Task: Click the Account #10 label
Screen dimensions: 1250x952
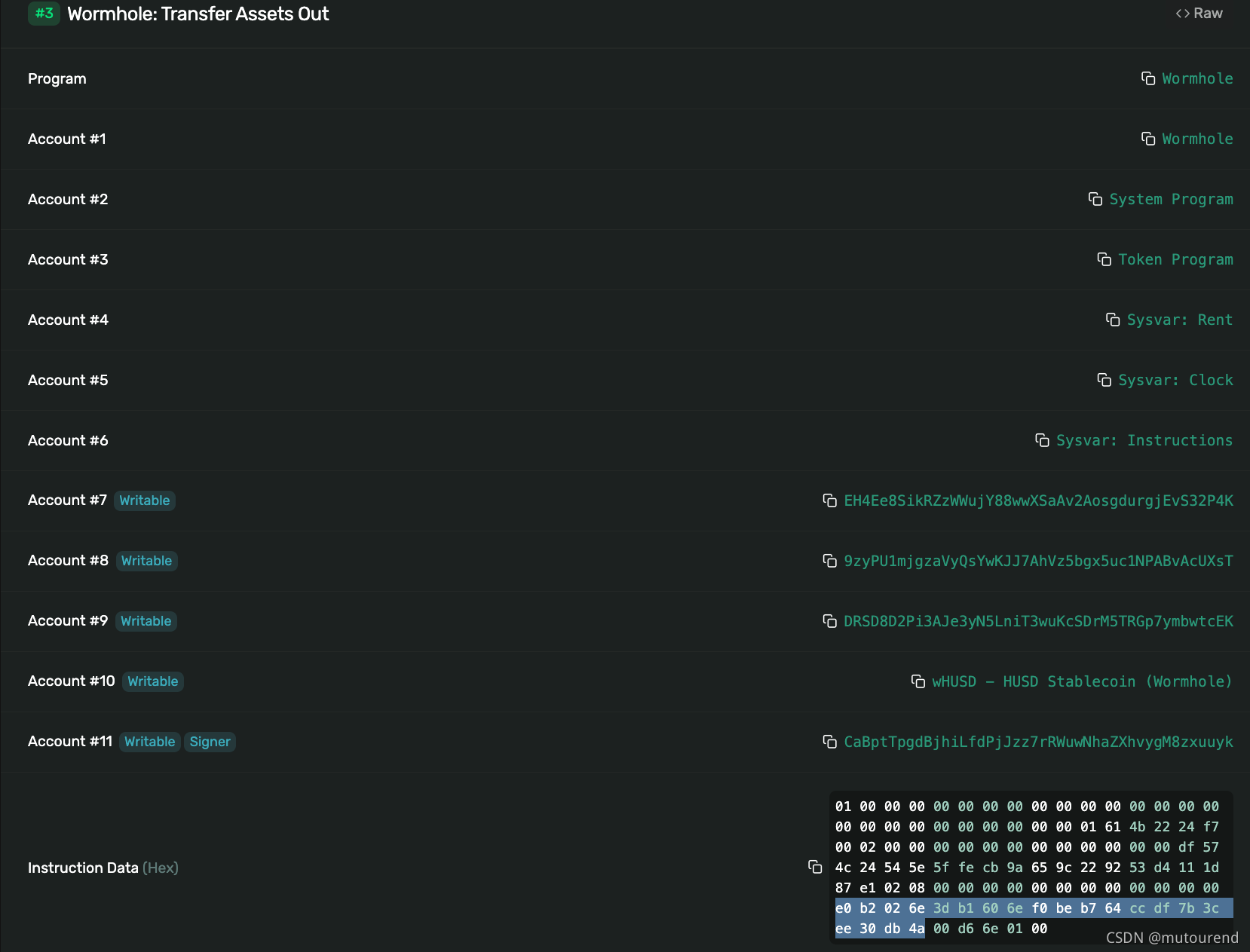Action: 72,681
